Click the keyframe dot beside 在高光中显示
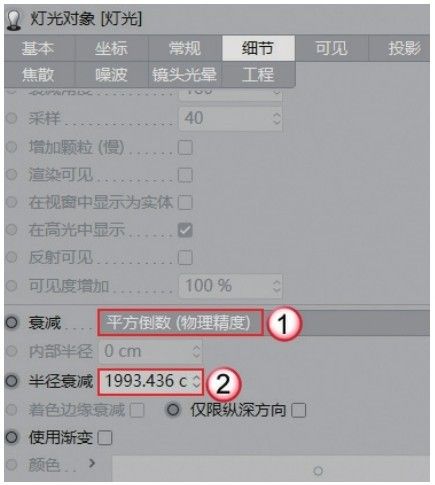This screenshot has width=435, height=485. tap(12, 230)
